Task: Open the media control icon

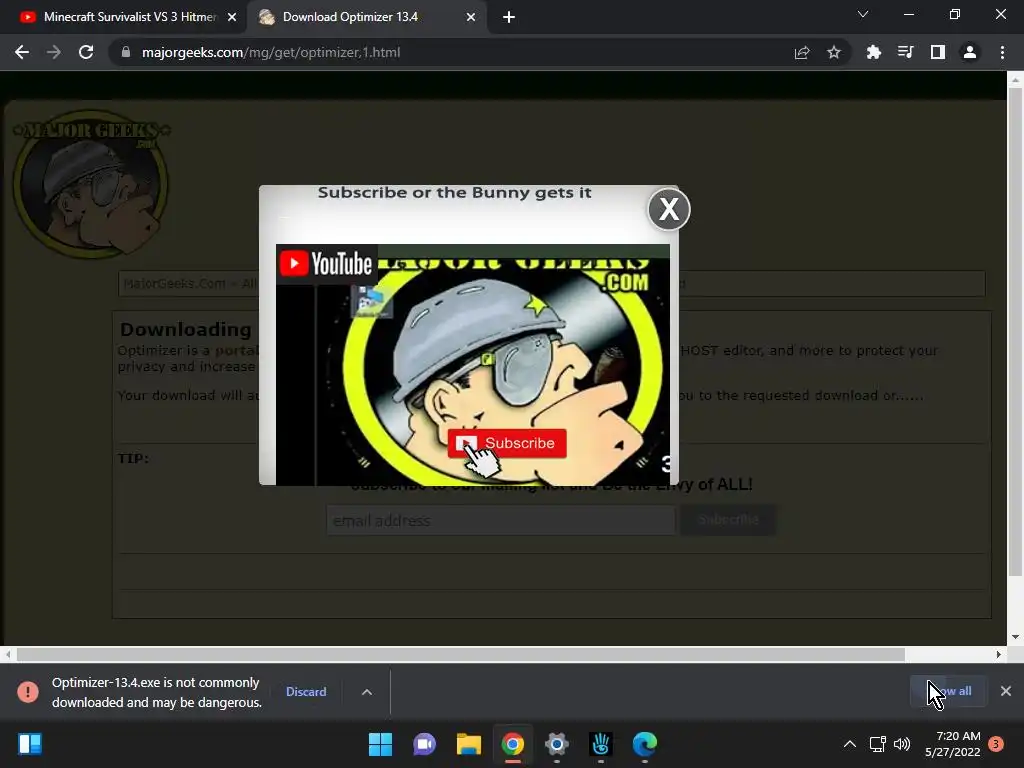Action: click(905, 52)
